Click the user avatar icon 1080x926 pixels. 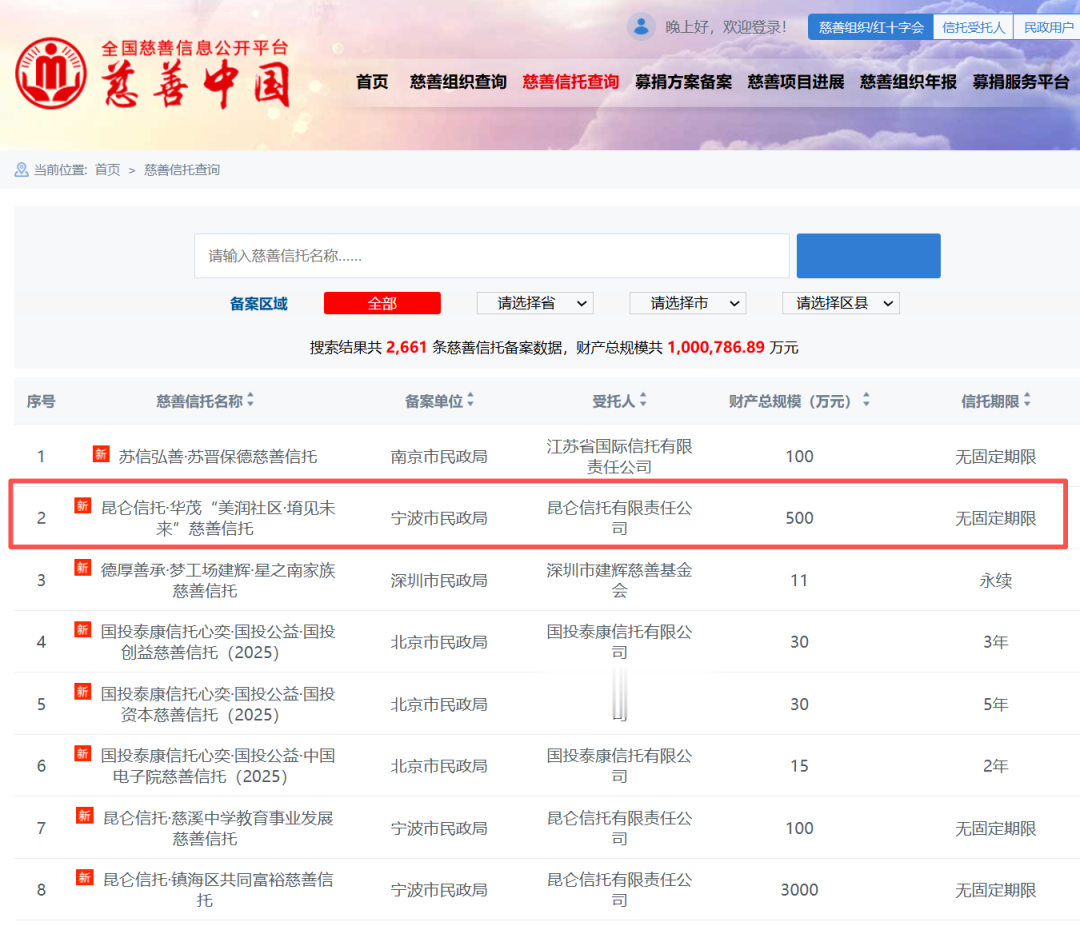point(641,27)
